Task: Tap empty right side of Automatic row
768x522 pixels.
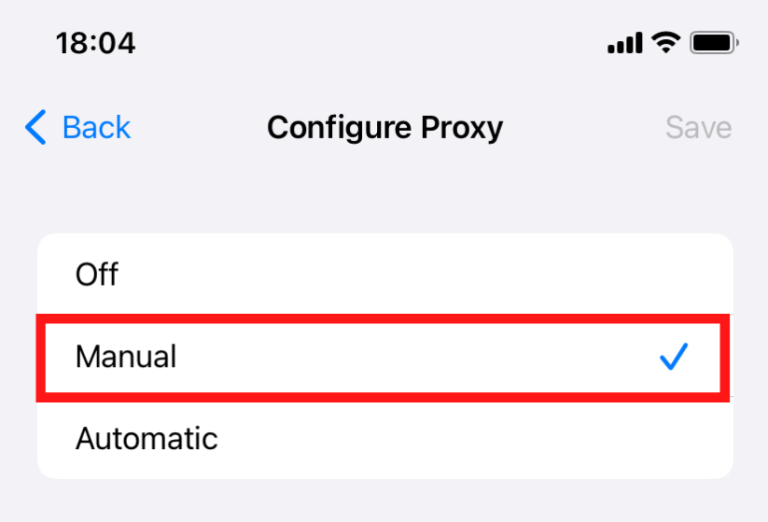Action: [x=600, y=438]
